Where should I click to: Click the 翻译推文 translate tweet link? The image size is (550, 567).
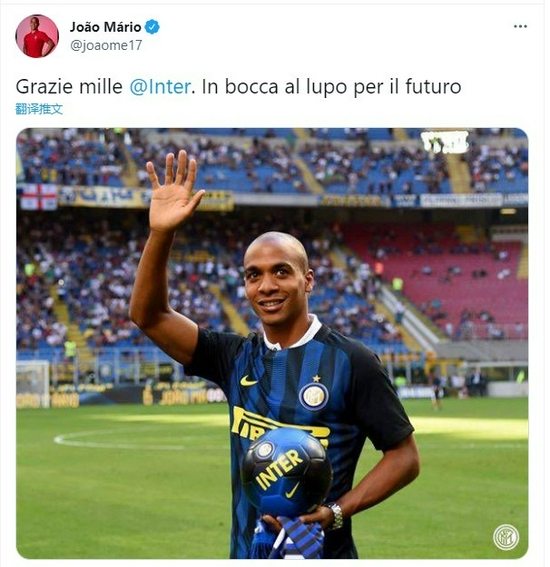click(x=39, y=109)
